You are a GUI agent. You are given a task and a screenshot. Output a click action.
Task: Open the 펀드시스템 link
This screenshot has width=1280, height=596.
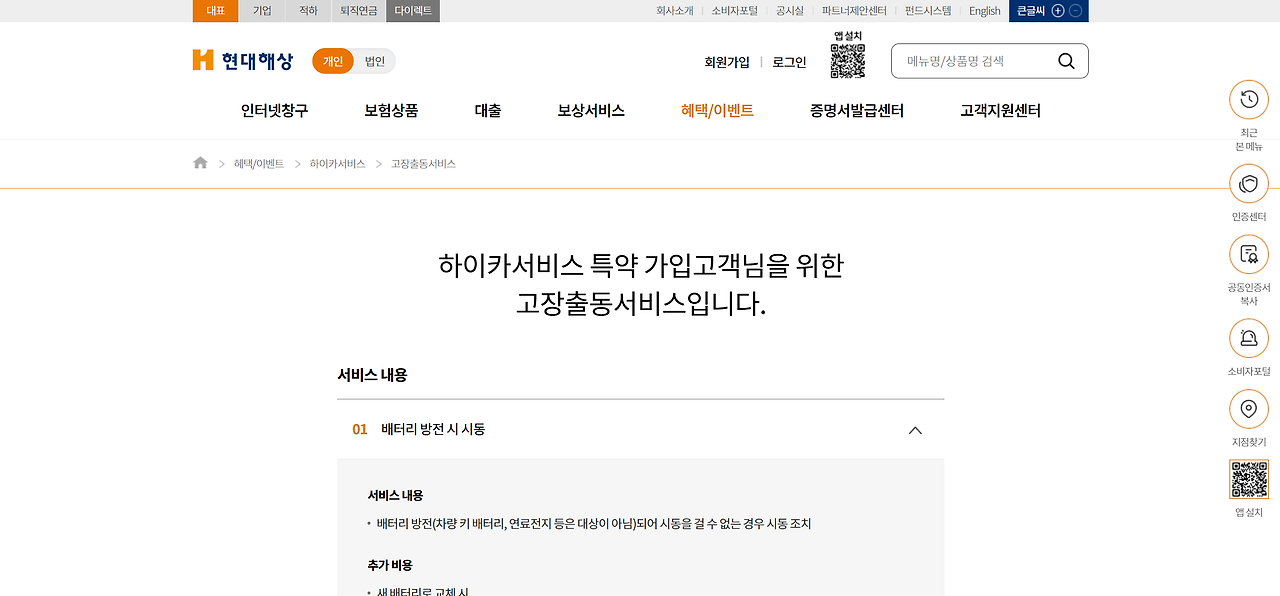click(928, 11)
